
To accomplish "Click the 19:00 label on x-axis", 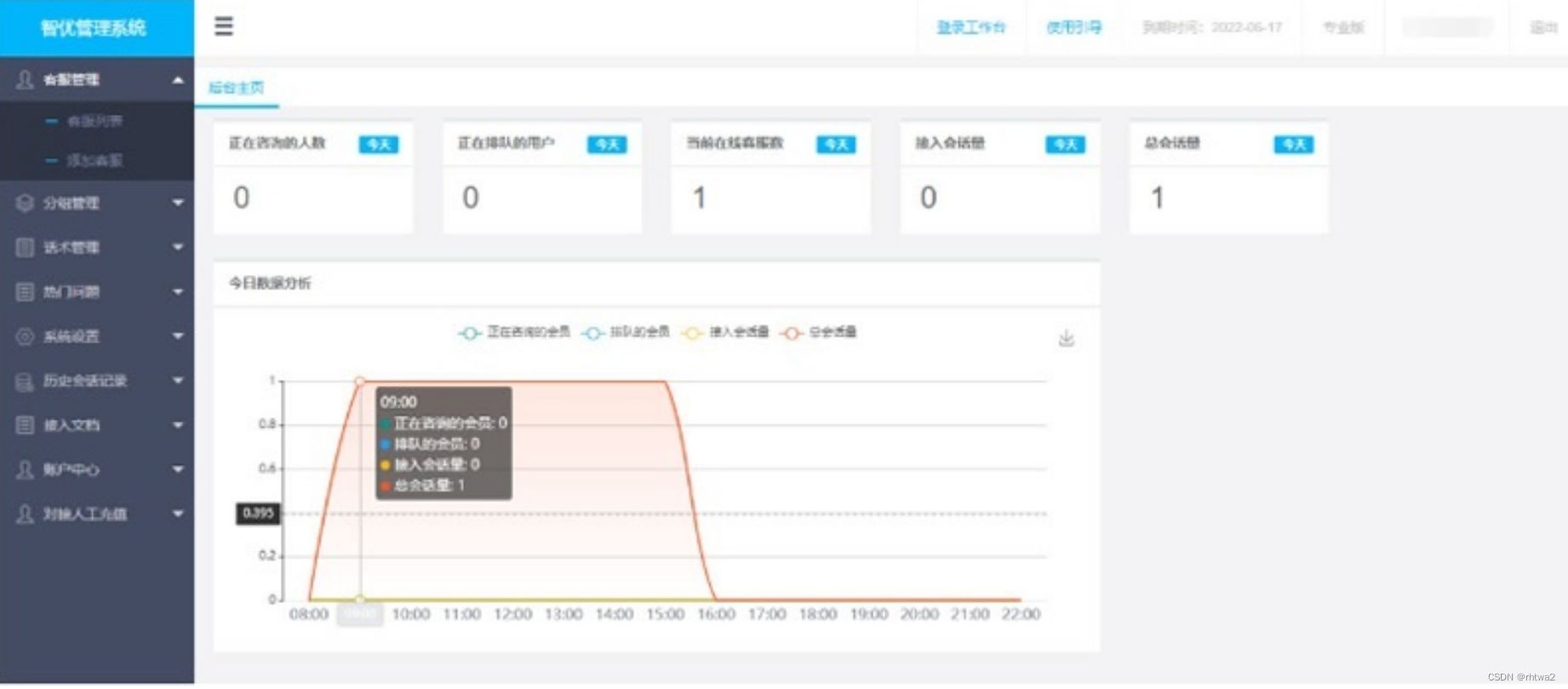I will click(869, 614).
